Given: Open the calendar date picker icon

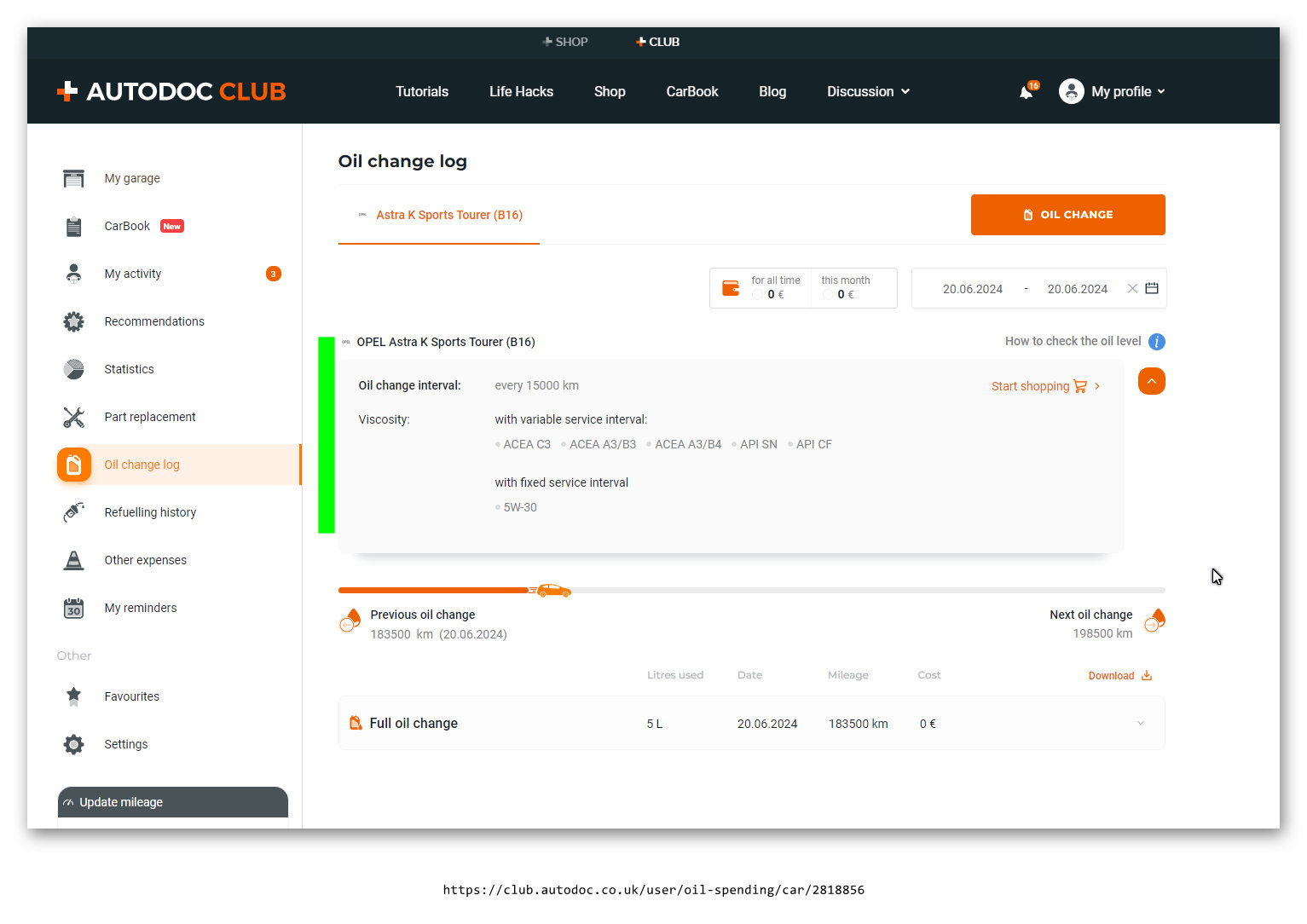Looking at the screenshot, I should pyautogui.click(x=1152, y=288).
